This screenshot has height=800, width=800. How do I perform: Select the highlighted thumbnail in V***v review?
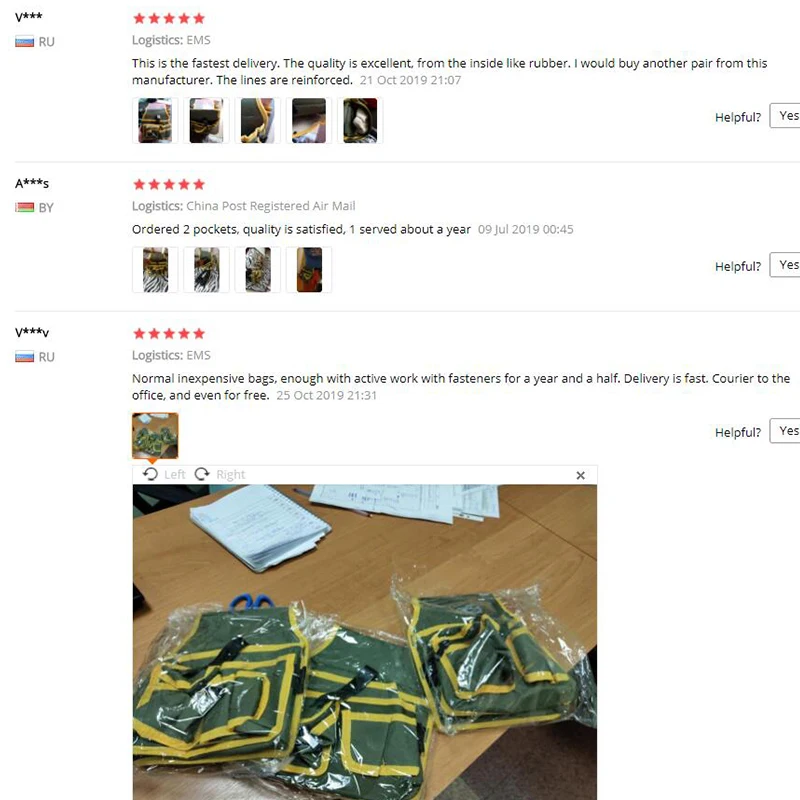tap(155, 436)
